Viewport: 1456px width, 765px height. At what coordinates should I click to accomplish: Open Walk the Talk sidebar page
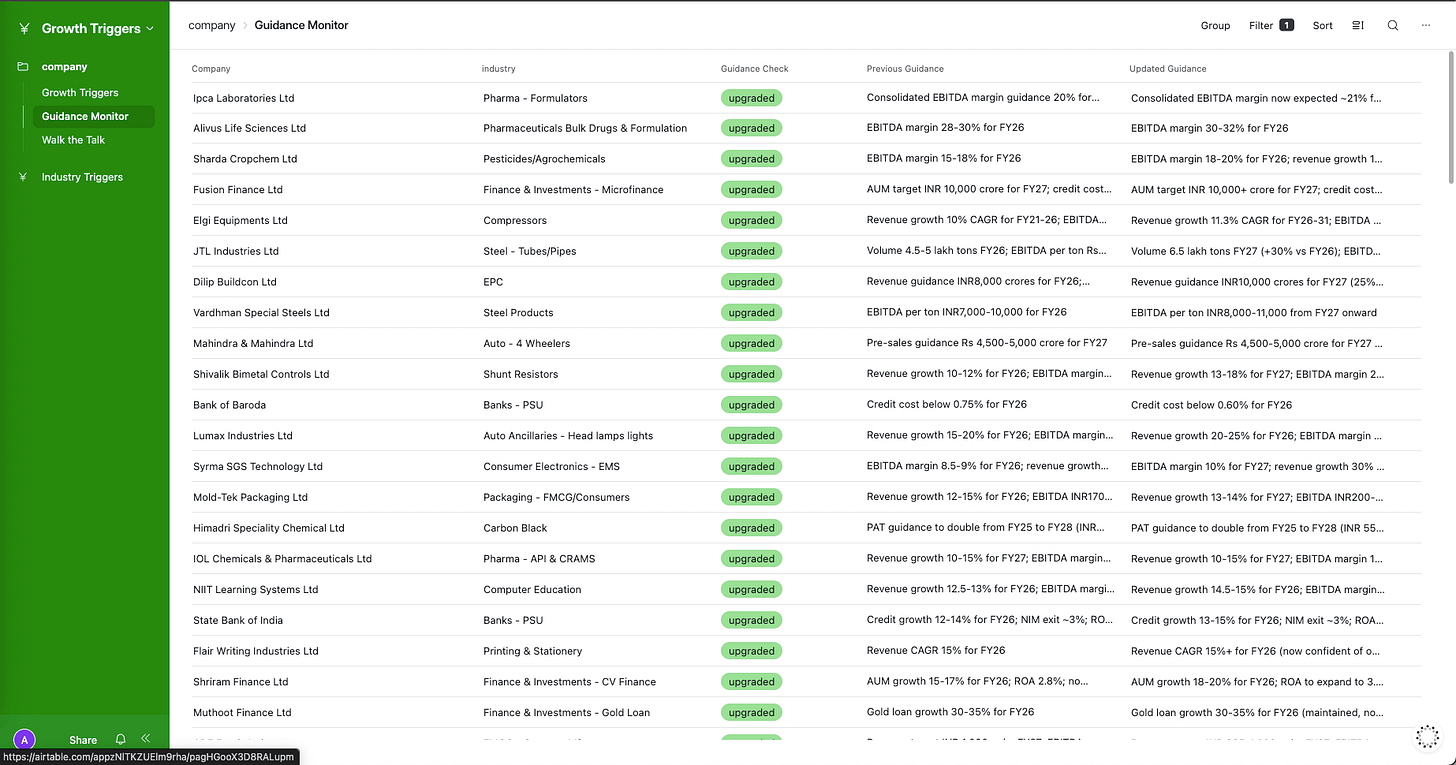pyautogui.click(x=73, y=140)
